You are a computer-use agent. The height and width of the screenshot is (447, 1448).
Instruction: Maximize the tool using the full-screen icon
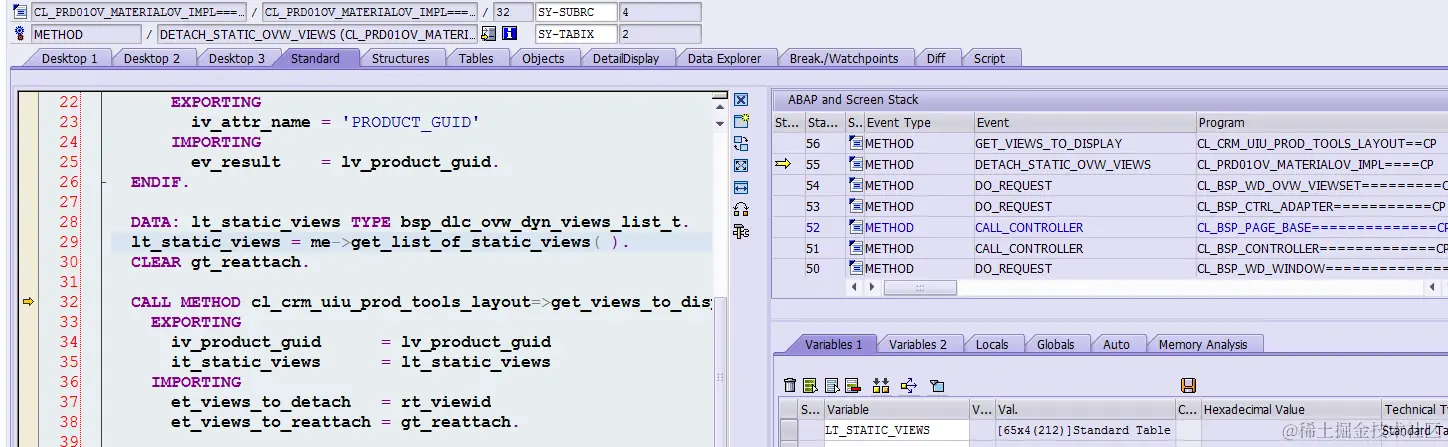pos(741,165)
